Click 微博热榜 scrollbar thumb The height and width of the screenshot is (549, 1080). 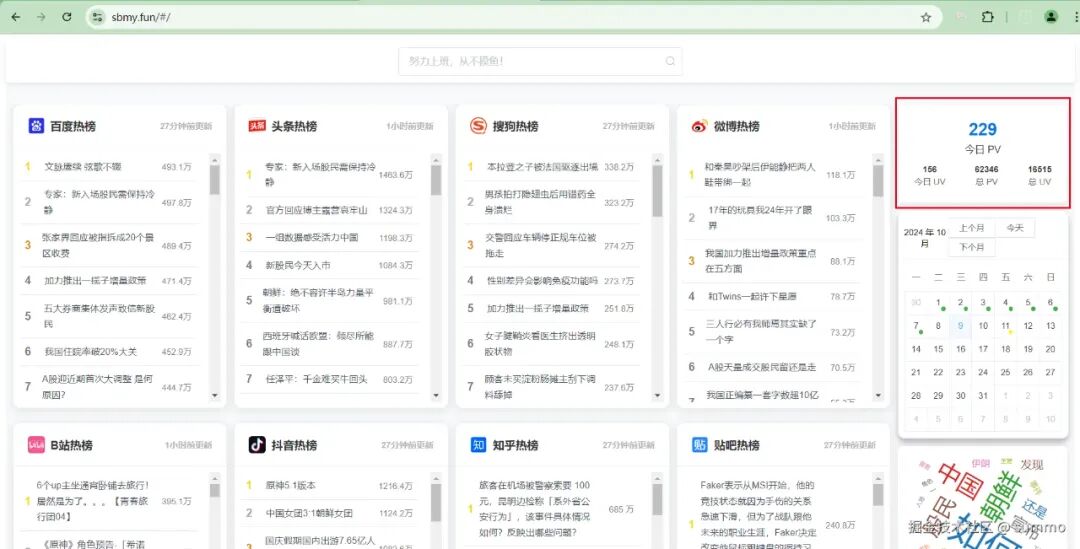tap(878, 181)
